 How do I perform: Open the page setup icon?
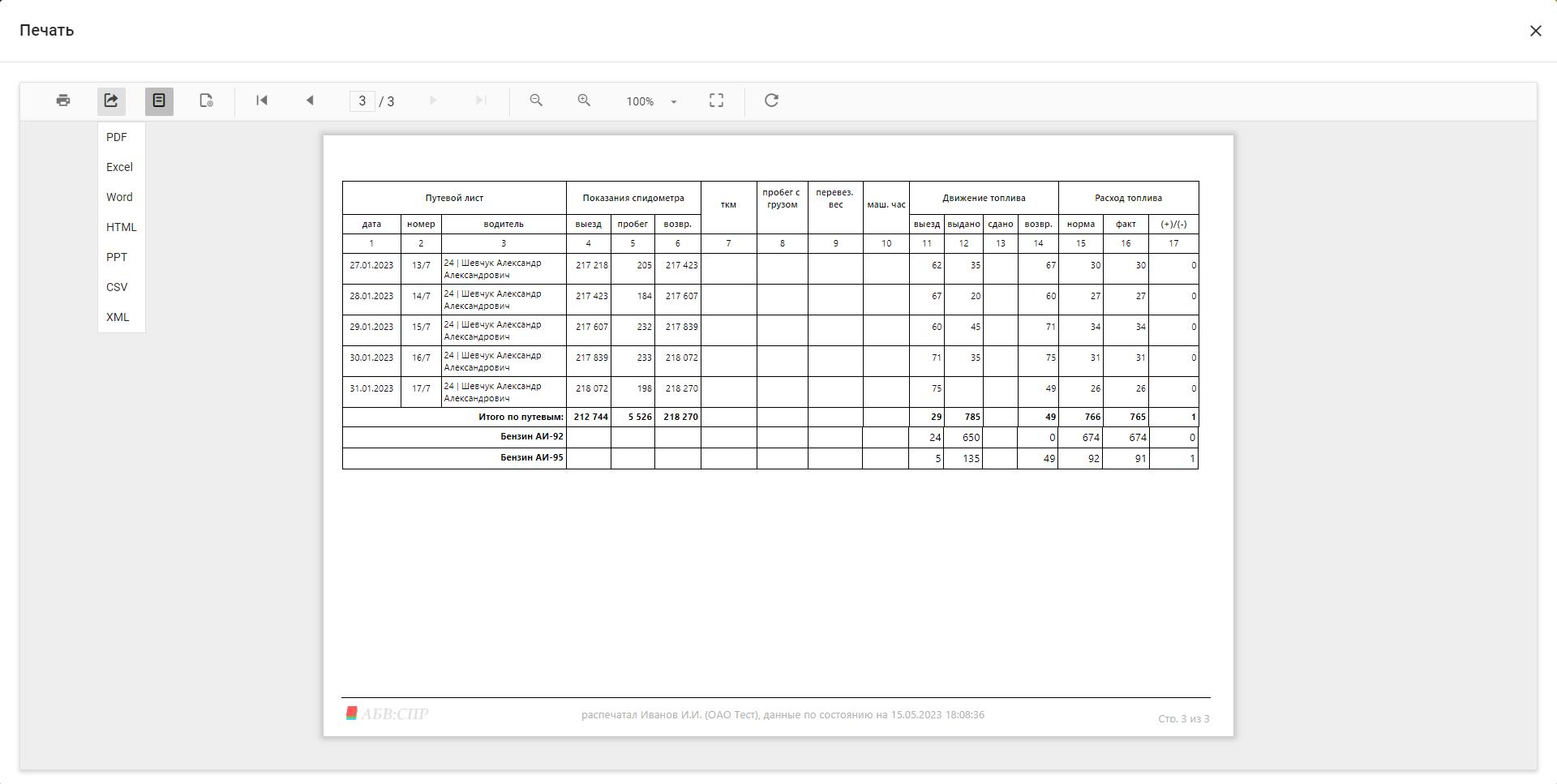pos(207,101)
